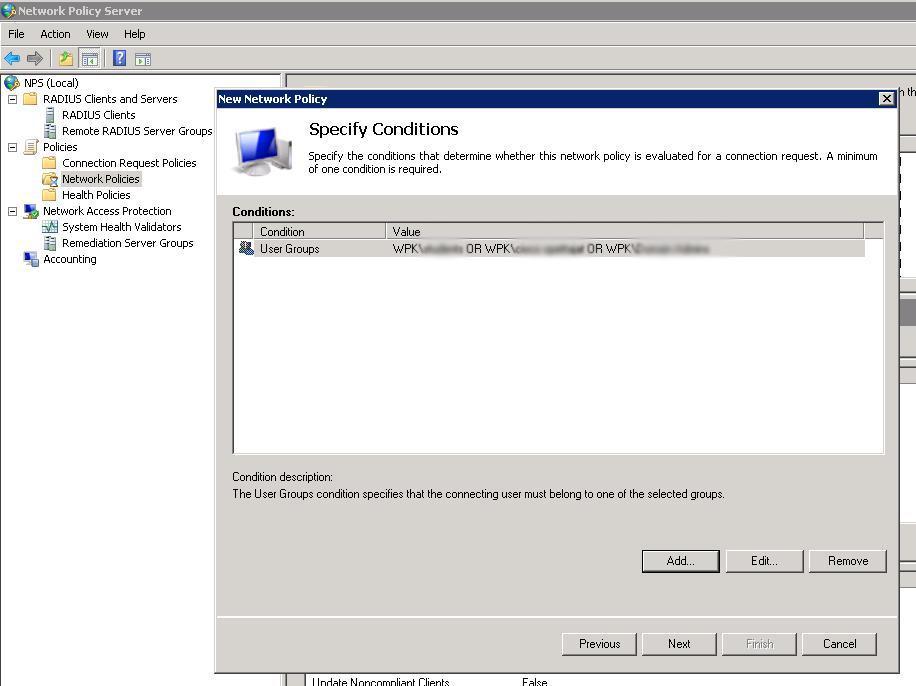Select Connection Request Policies

click(x=129, y=162)
